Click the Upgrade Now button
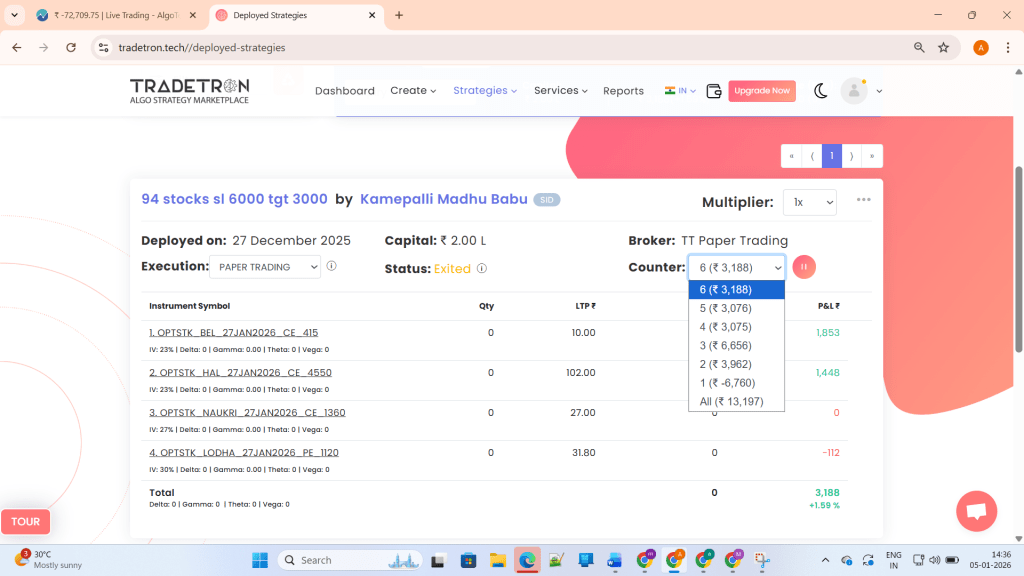The height and width of the screenshot is (576, 1024). (762, 91)
